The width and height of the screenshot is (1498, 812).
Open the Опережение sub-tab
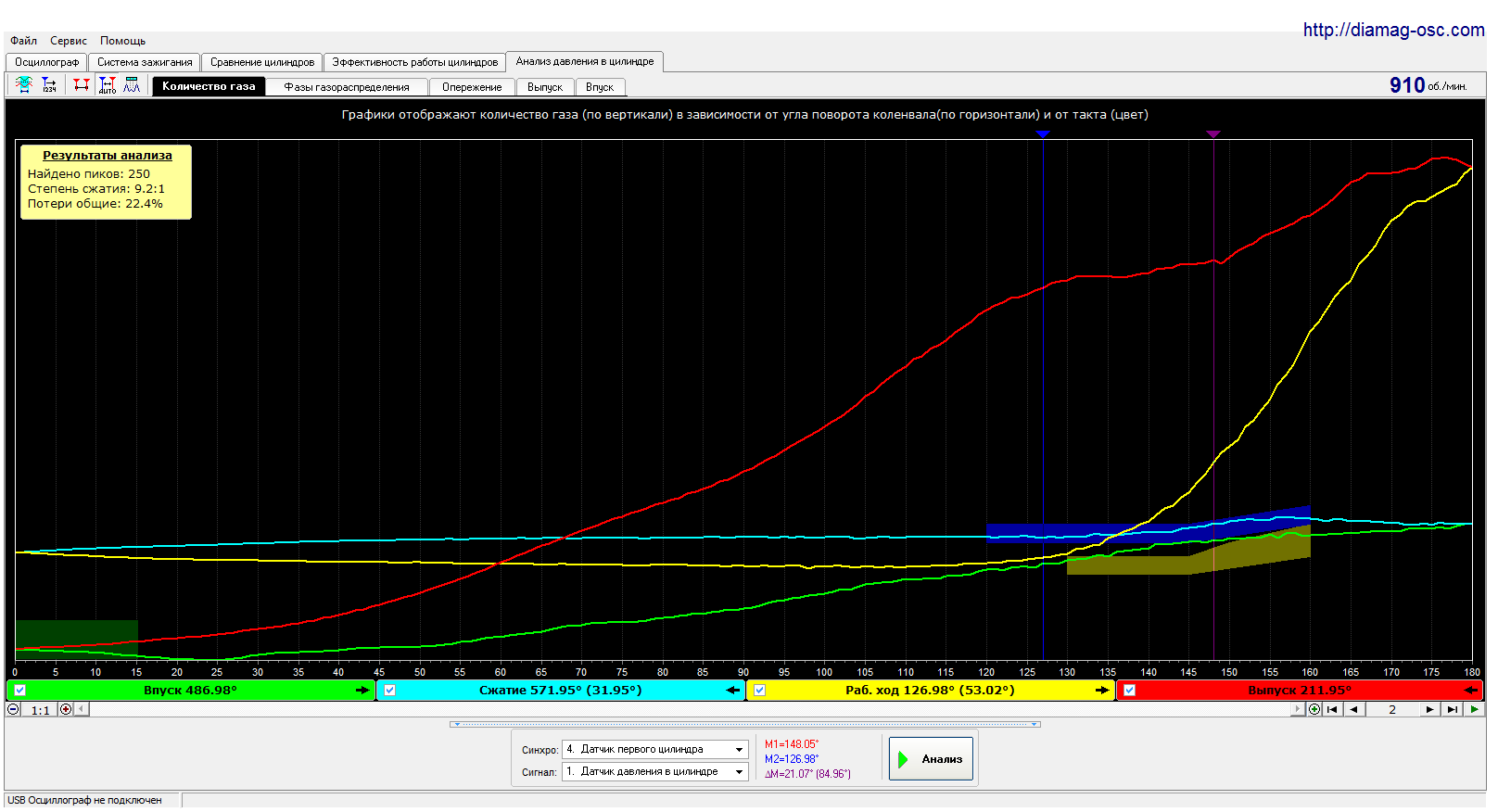tap(472, 87)
